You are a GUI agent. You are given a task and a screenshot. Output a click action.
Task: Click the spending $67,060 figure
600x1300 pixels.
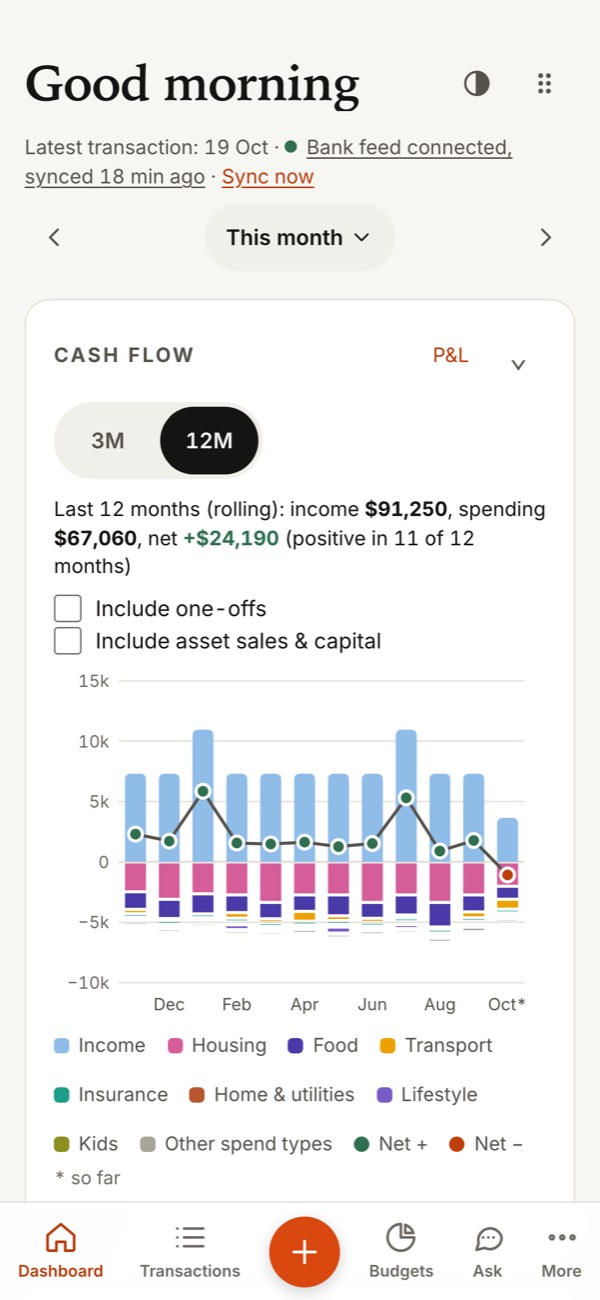[x=95, y=539]
